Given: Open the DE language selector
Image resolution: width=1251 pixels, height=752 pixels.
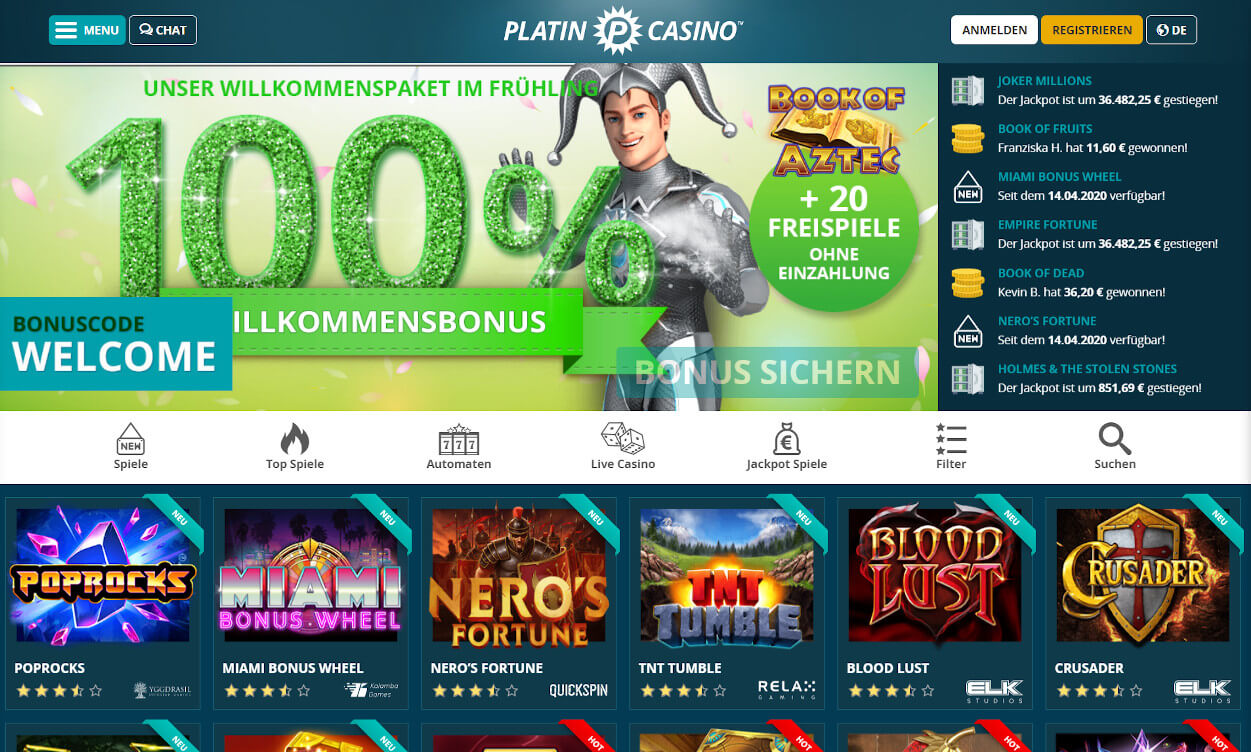Looking at the screenshot, I should [1171, 30].
